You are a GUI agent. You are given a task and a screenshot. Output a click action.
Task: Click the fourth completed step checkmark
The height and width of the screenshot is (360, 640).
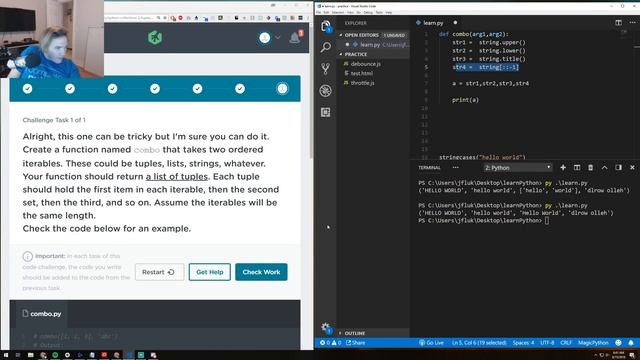coord(155,89)
